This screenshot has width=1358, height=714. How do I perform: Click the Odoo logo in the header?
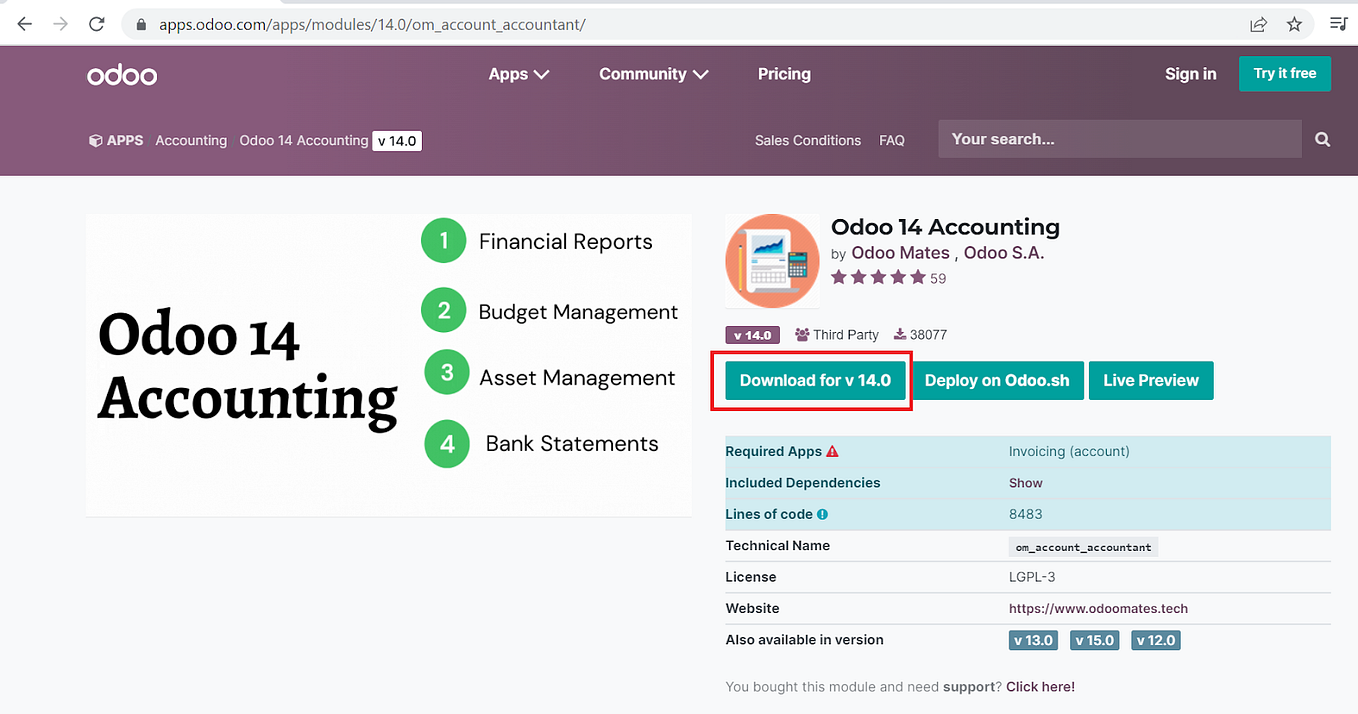(x=121, y=74)
